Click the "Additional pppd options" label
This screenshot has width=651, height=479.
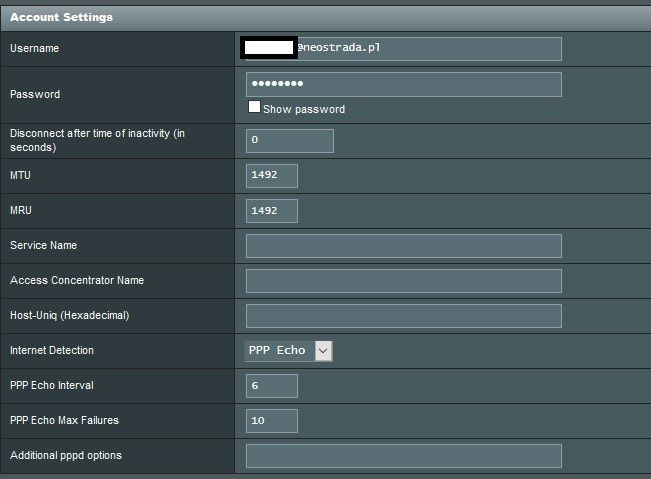coord(66,456)
